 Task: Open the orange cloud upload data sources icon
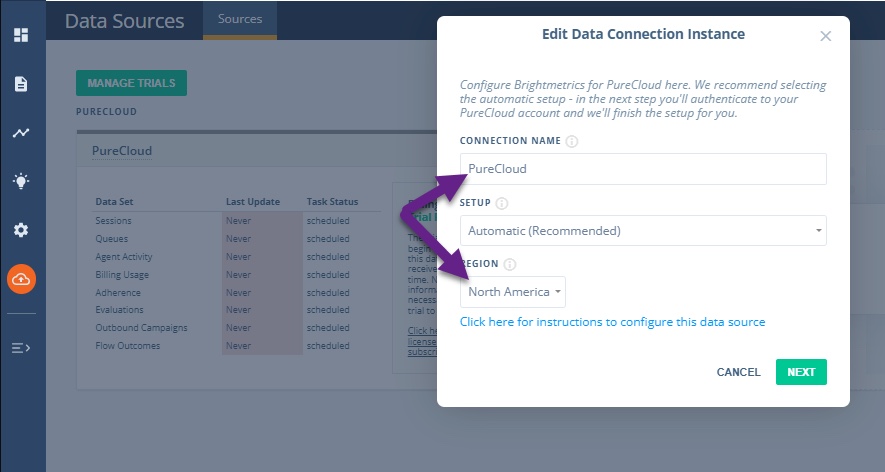[x=21, y=279]
